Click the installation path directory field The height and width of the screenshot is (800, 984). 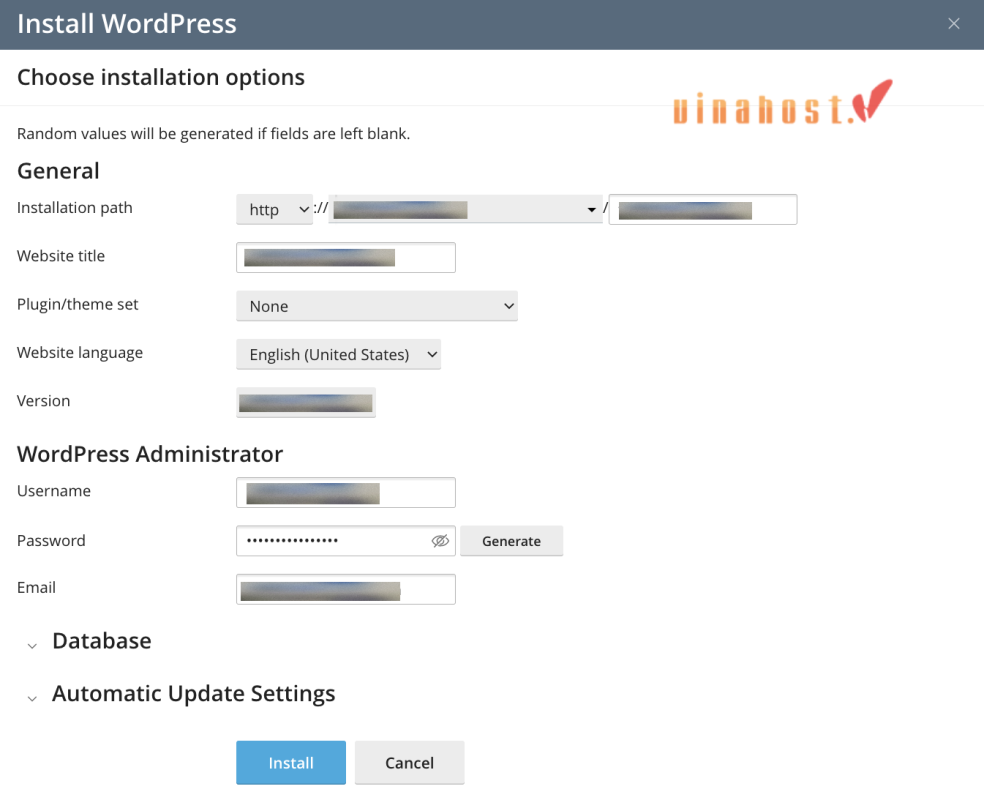click(703, 210)
